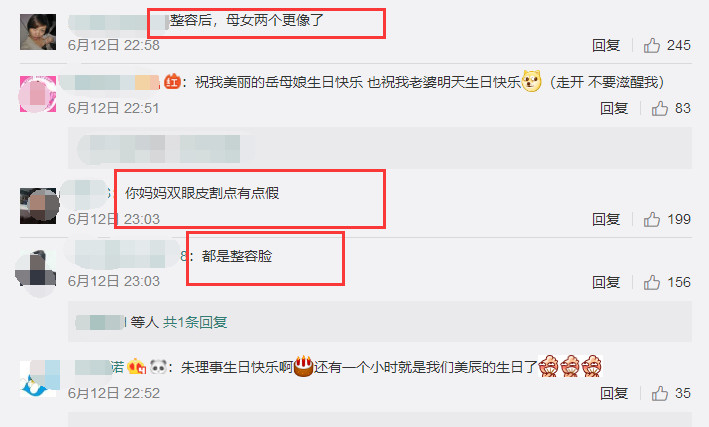Viewport: 709px width, 427px height.
Task: Like the comment with 199 likes
Action: coord(652,219)
